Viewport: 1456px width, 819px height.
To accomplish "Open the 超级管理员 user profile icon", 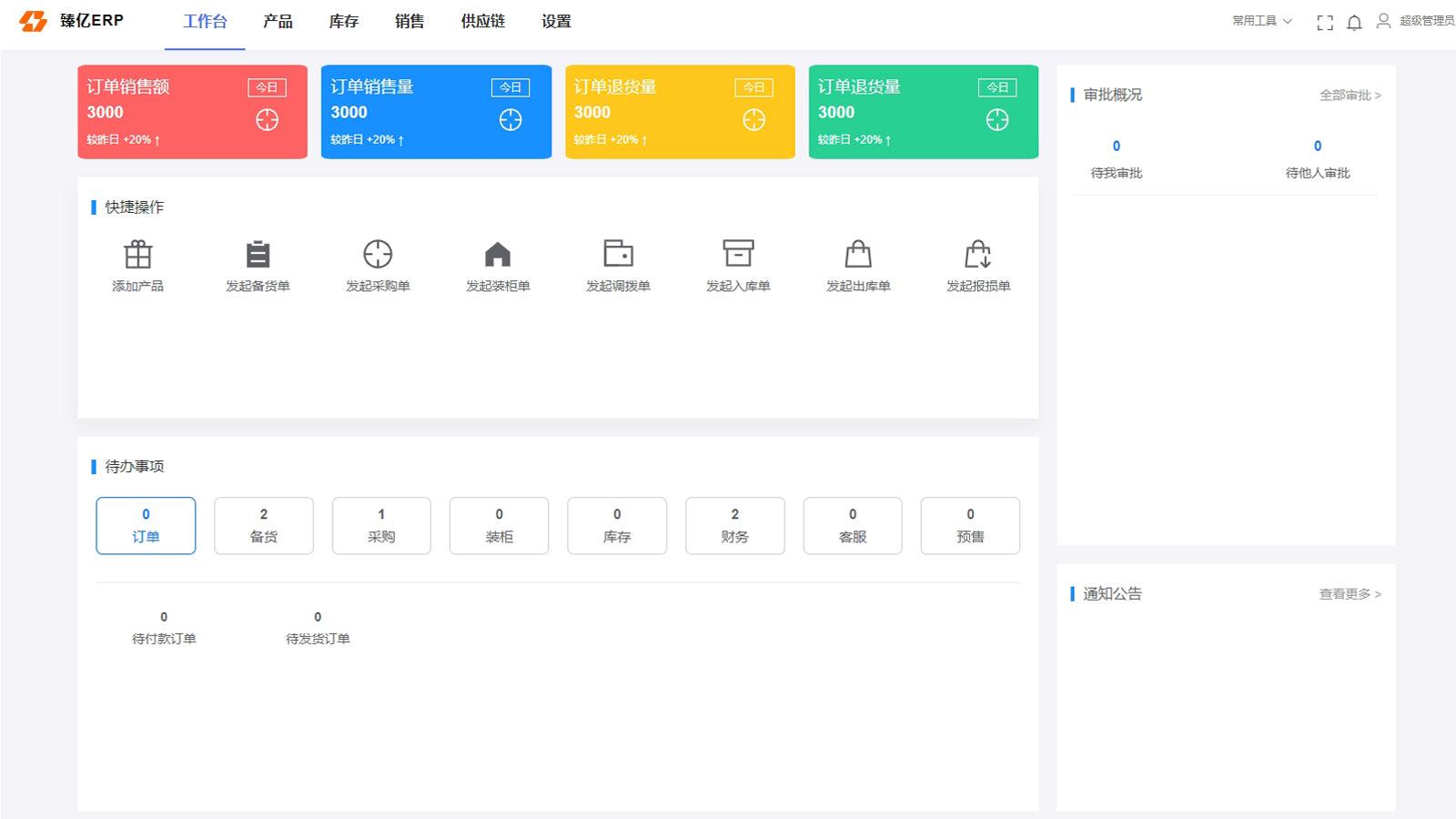I will (x=1384, y=22).
